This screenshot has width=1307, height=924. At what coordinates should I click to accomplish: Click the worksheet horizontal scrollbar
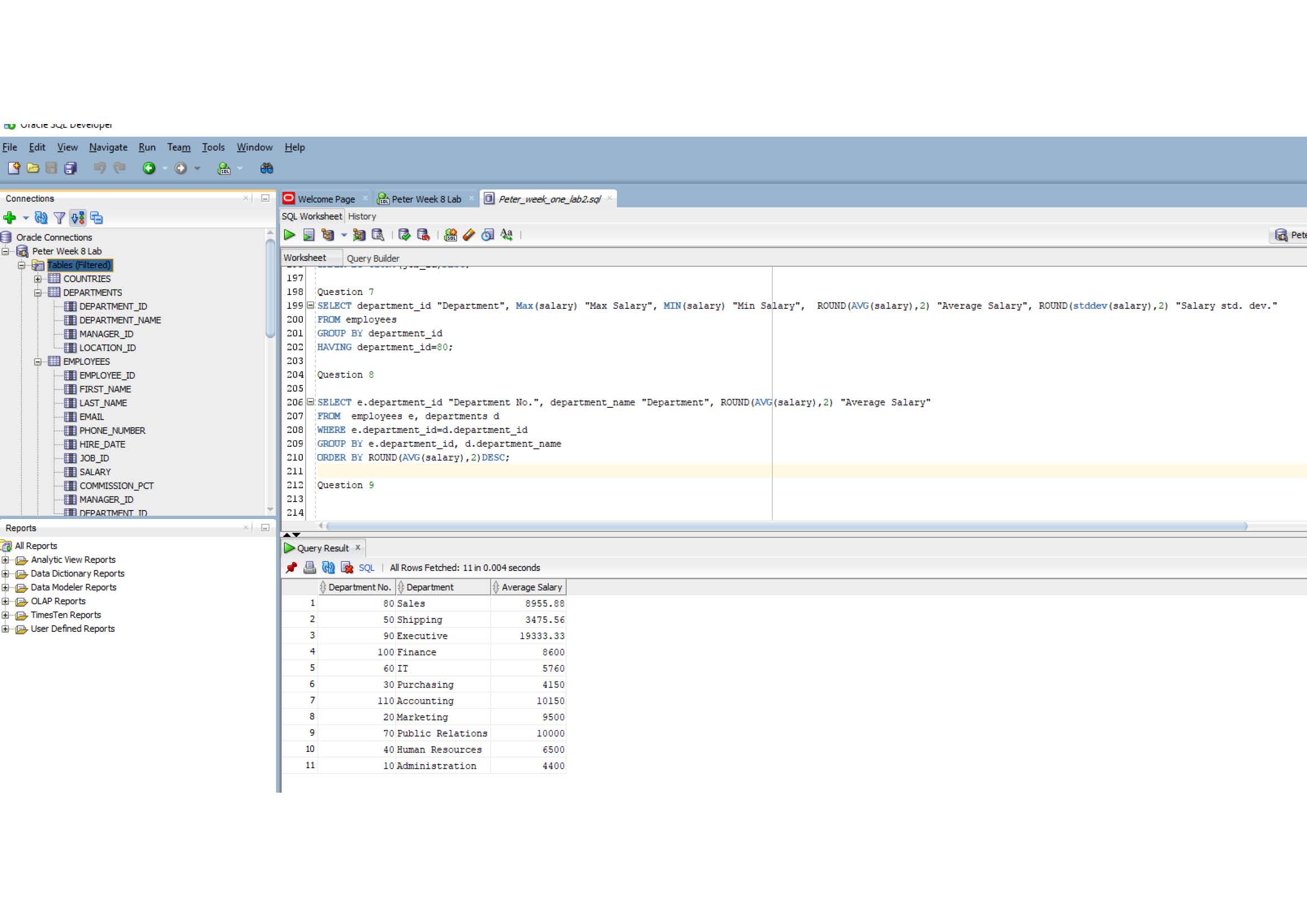(x=786, y=526)
